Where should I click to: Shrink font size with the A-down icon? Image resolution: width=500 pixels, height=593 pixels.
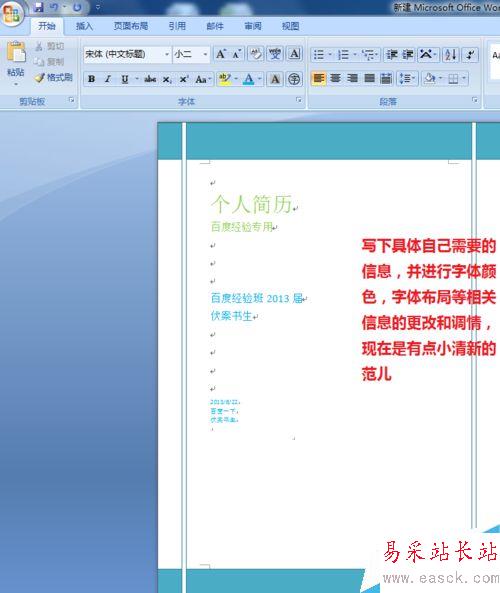237,54
